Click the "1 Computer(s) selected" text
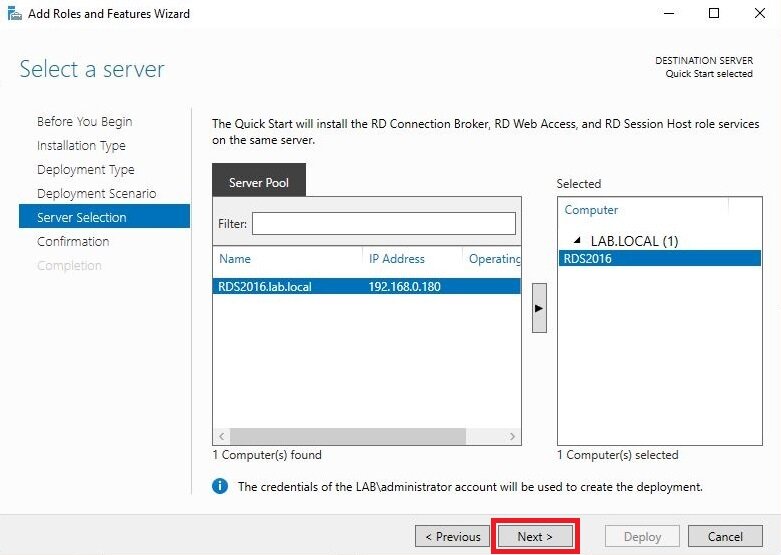The width and height of the screenshot is (781, 555). point(618,455)
